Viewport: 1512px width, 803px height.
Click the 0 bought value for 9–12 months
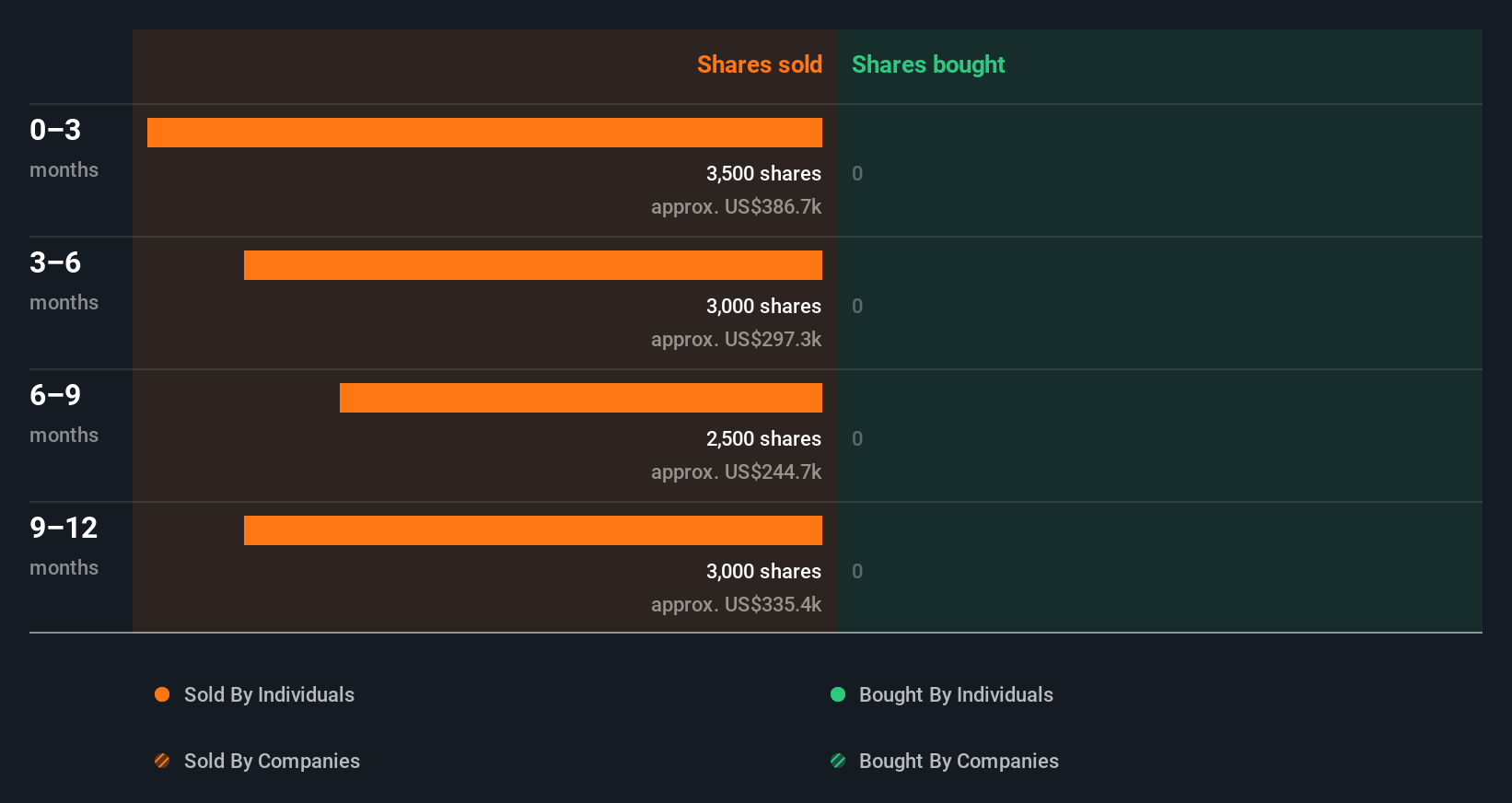857,571
